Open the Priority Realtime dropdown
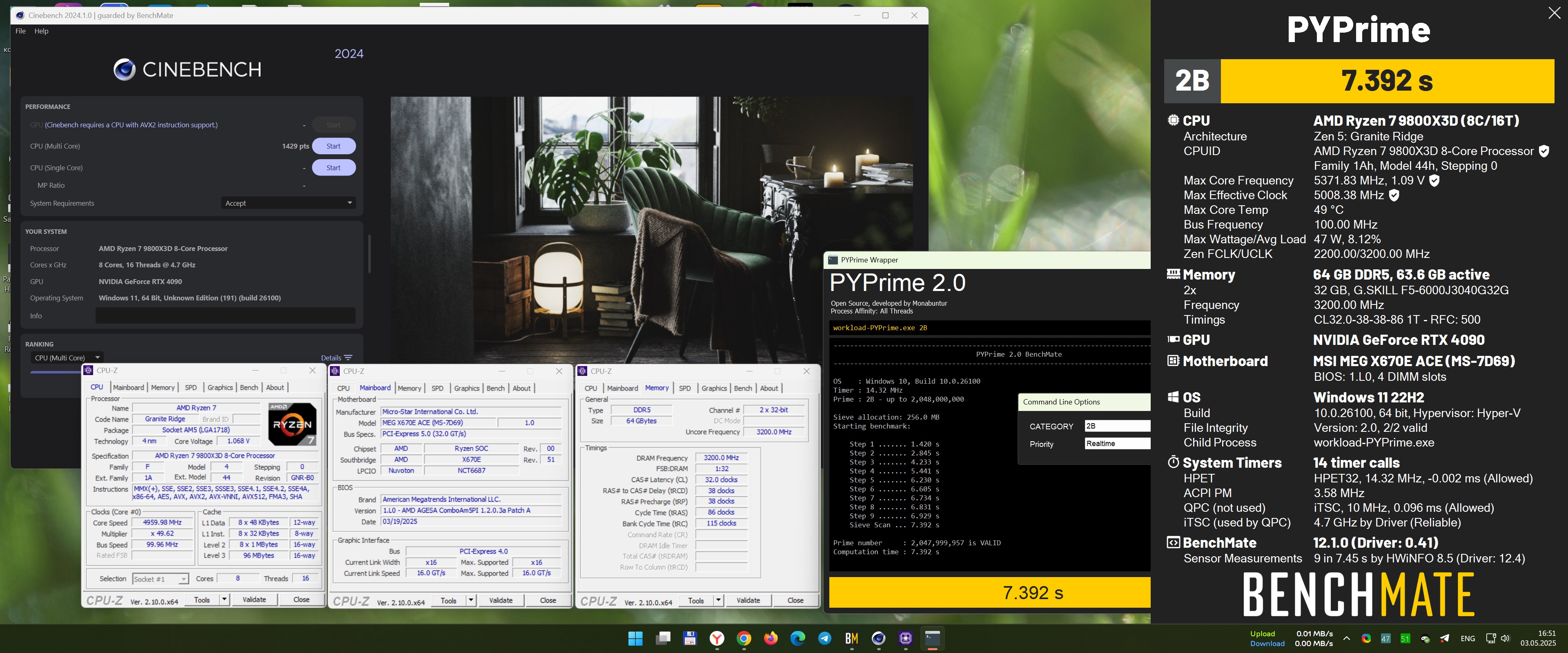The width and height of the screenshot is (1568, 653). (1117, 444)
